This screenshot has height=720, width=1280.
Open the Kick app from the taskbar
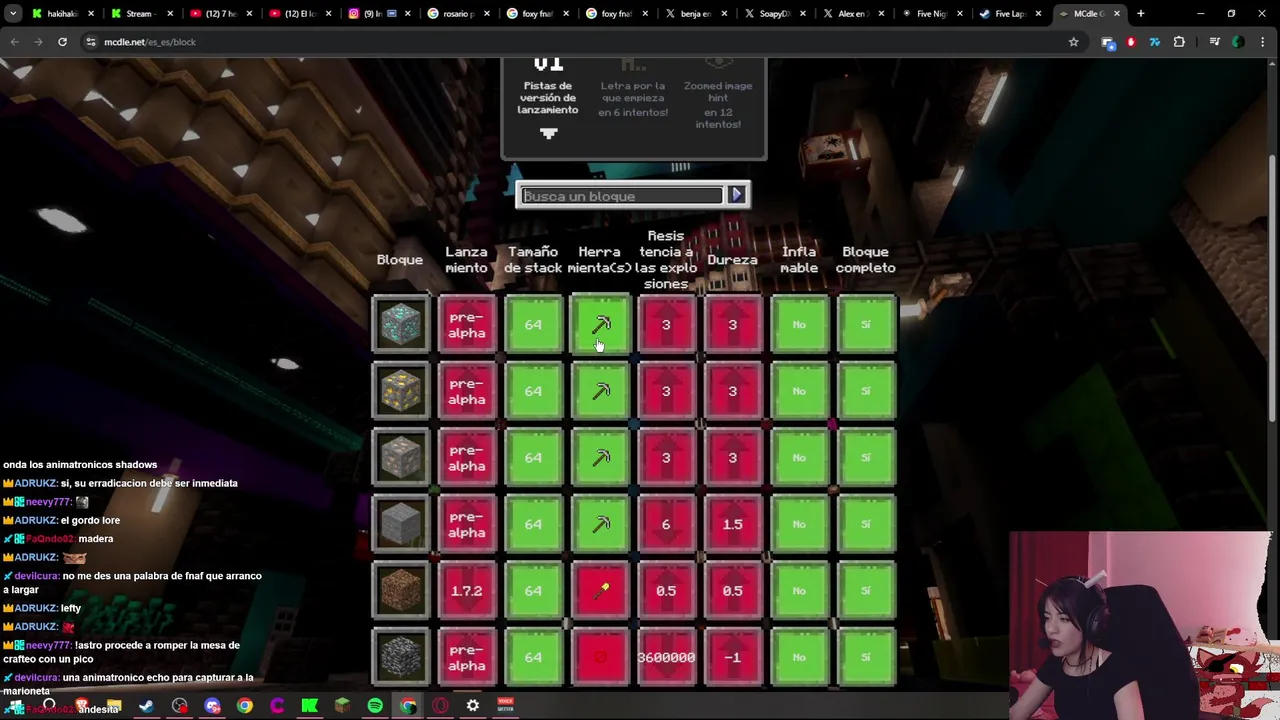click(310, 706)
